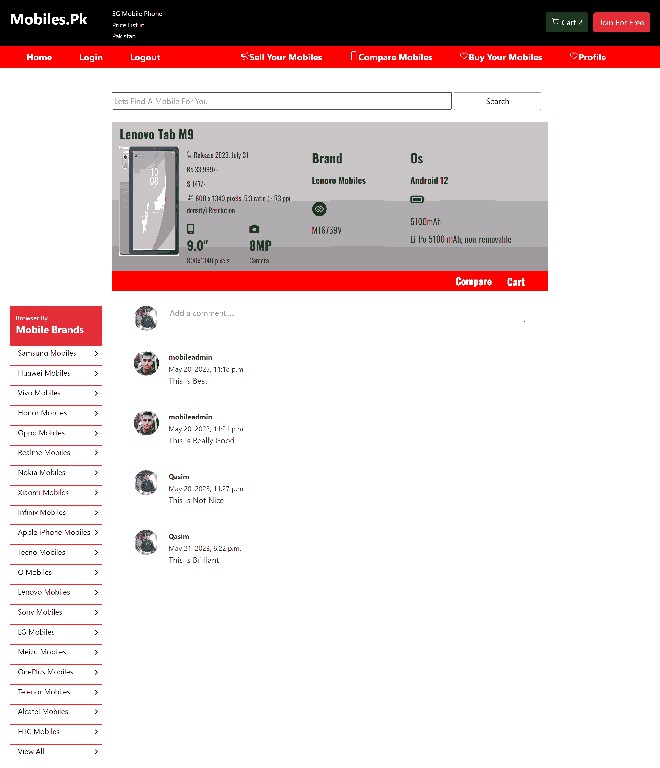Open the Login menu item
The height and width of the screenshot is (768, 660).
coord(91,57)
